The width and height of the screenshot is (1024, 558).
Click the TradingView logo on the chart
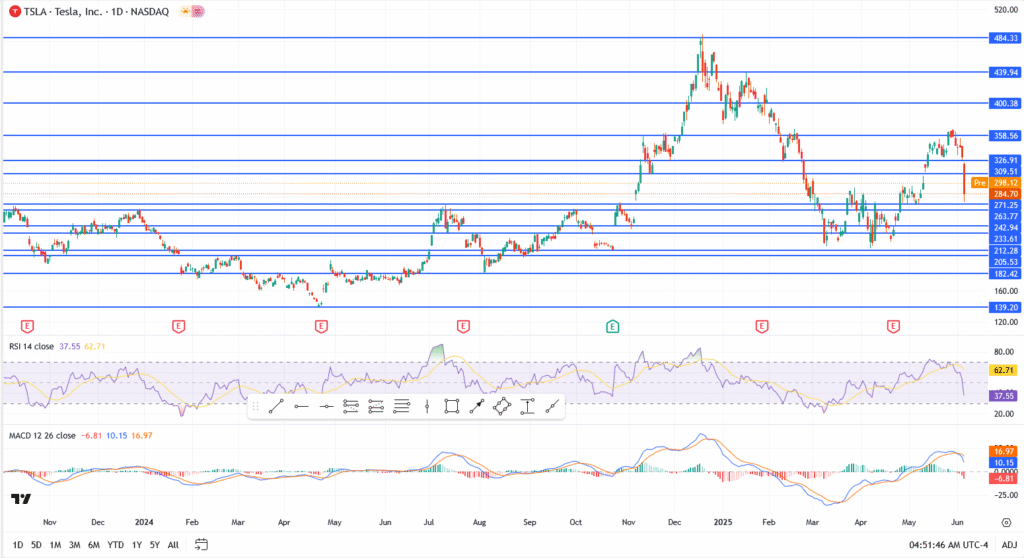tap(20, 499)
